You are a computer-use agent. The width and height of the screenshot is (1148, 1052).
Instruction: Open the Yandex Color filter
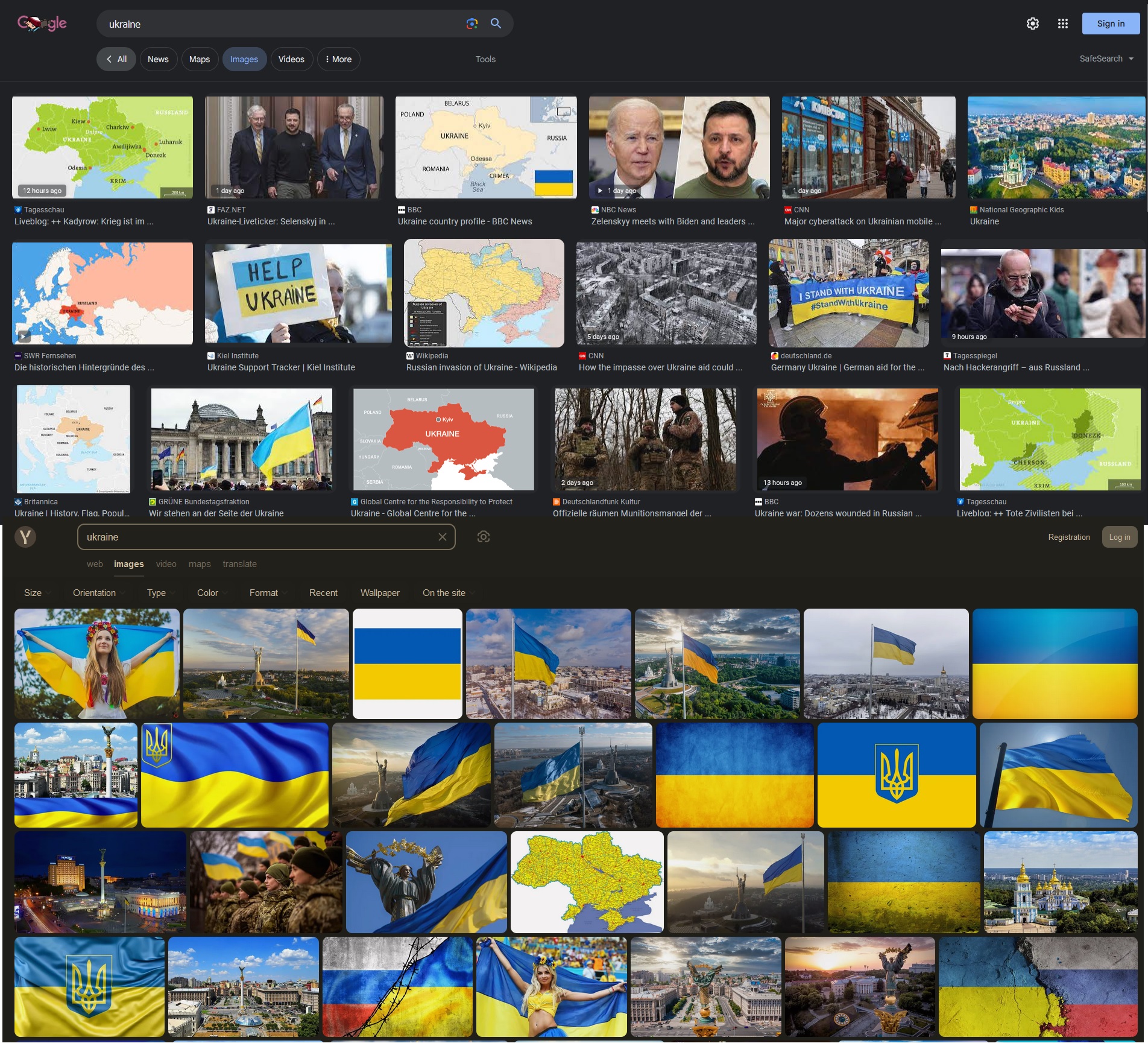212,593
